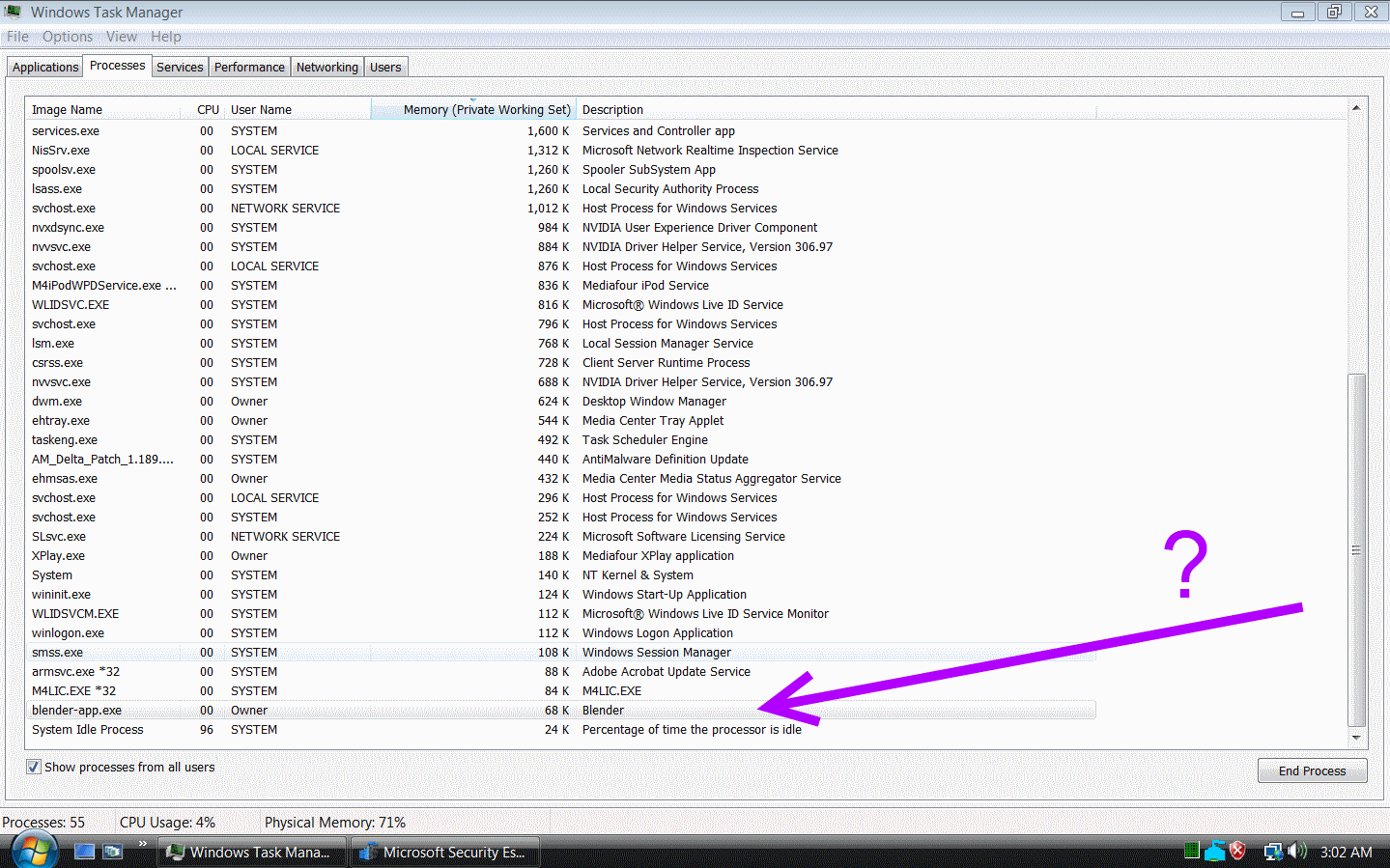The height and width of the screenshot is (868, 1390).
Task: Select the System Idle Process row
Action: coord(562,729)
